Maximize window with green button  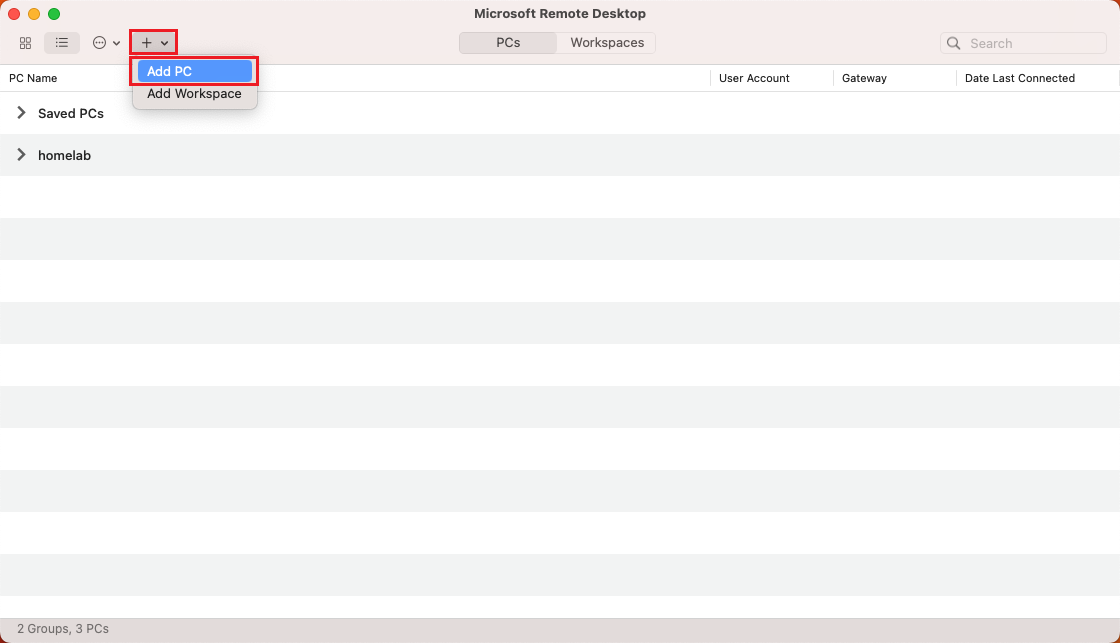pos(54,14)
